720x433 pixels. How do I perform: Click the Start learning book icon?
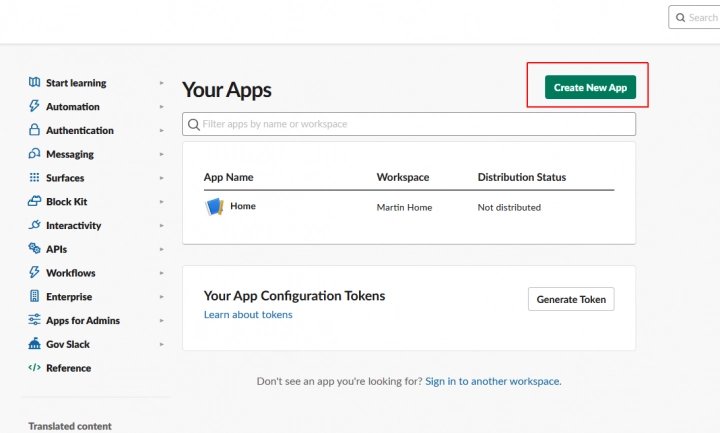pyautogui.click(x=34, y=82)
